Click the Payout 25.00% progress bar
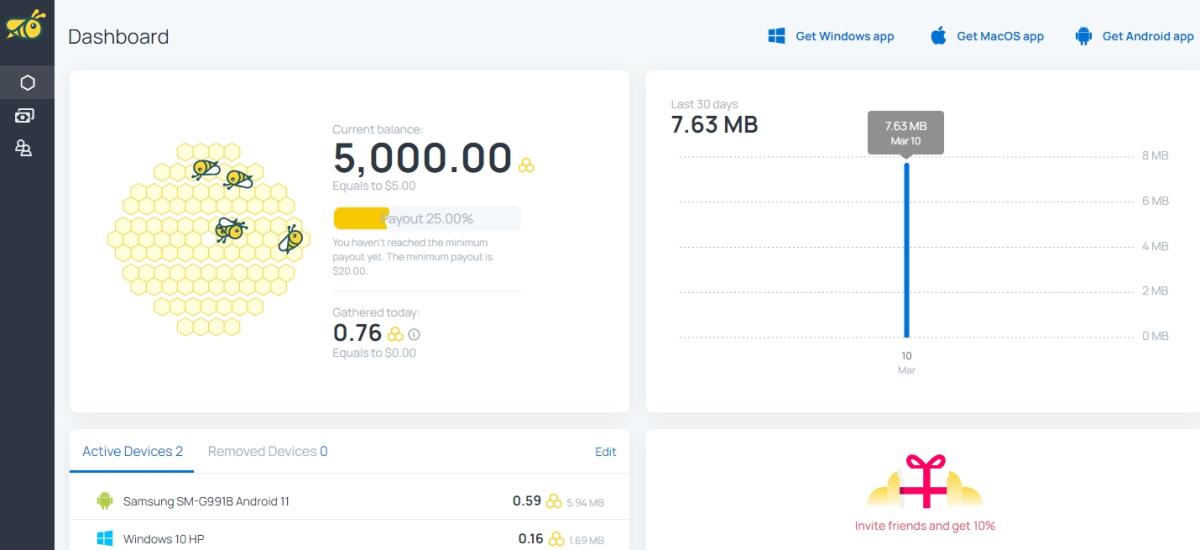 click(x=427, y=218)
